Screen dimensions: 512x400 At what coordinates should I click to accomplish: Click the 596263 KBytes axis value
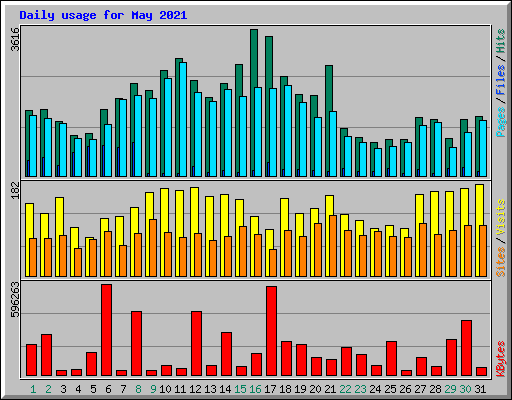[x=15, y=300]
